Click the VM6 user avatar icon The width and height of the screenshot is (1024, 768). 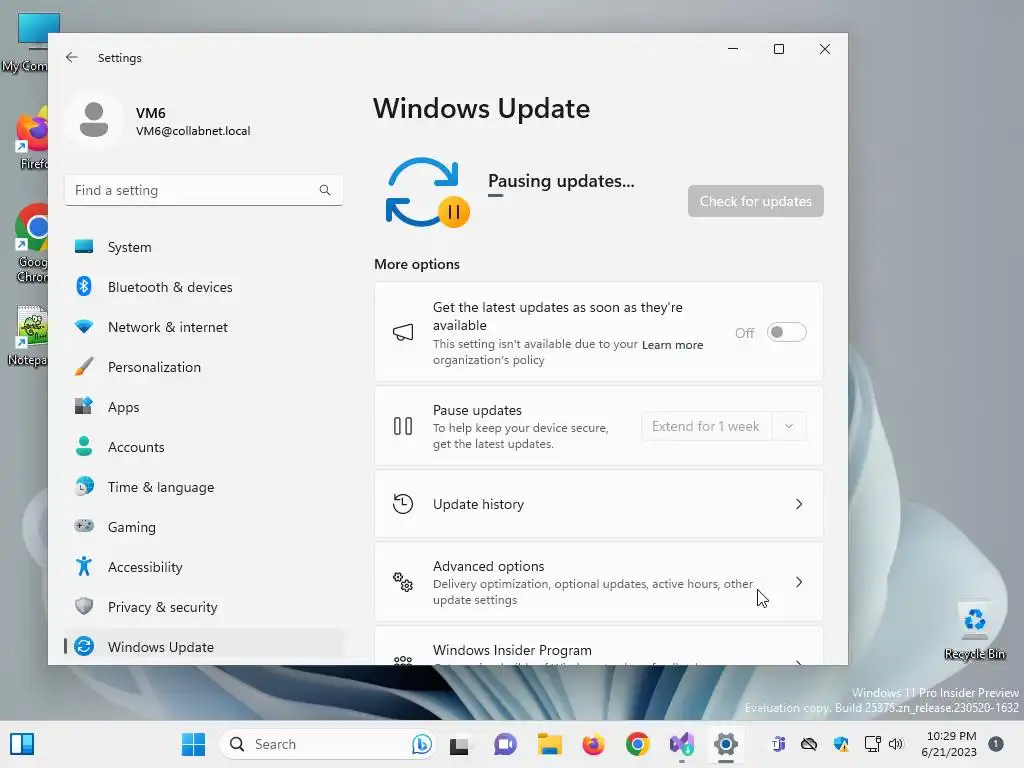click(x=94, y=120)
